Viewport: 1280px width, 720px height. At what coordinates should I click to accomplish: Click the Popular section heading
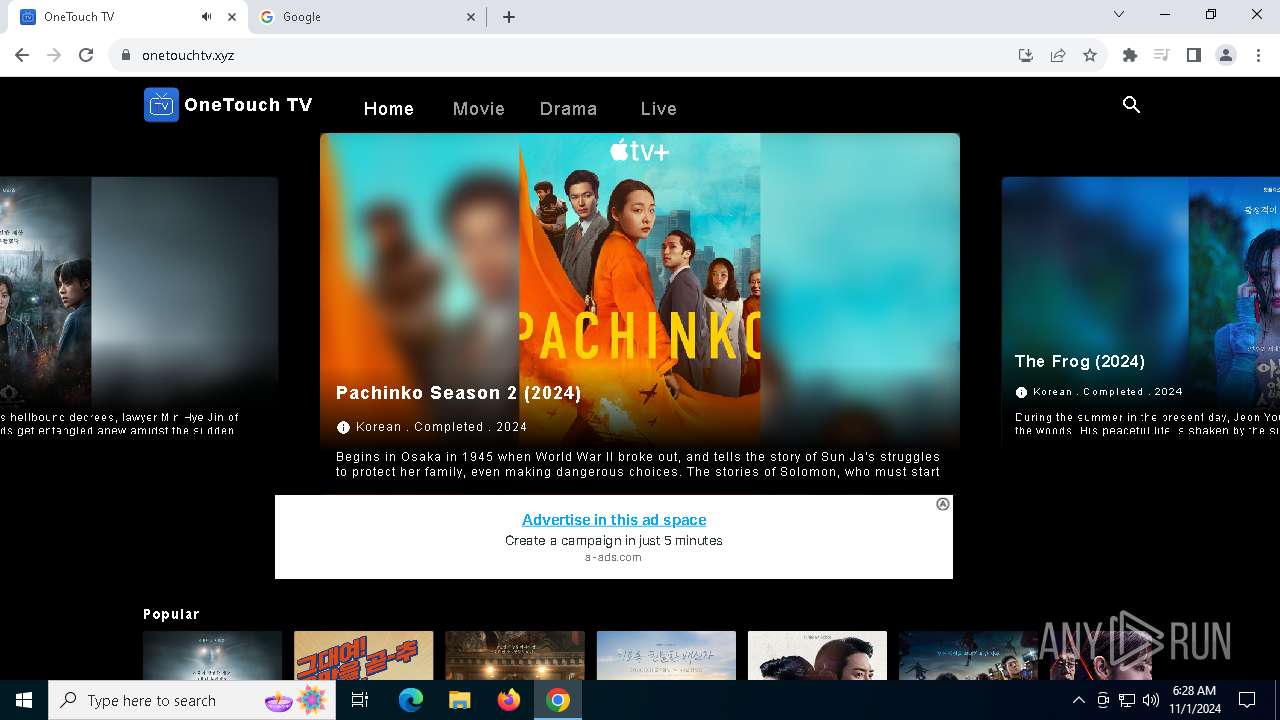click(171, 614)
